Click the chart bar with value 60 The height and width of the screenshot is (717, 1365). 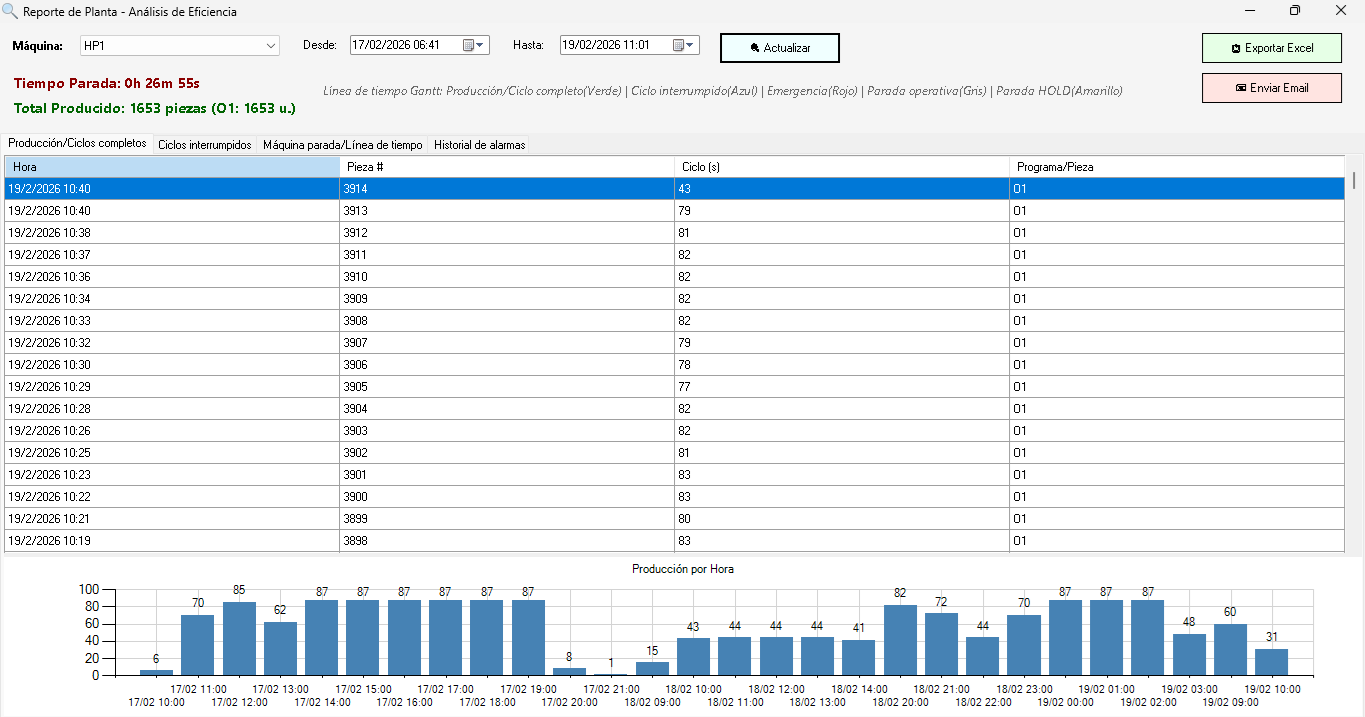1230,649
